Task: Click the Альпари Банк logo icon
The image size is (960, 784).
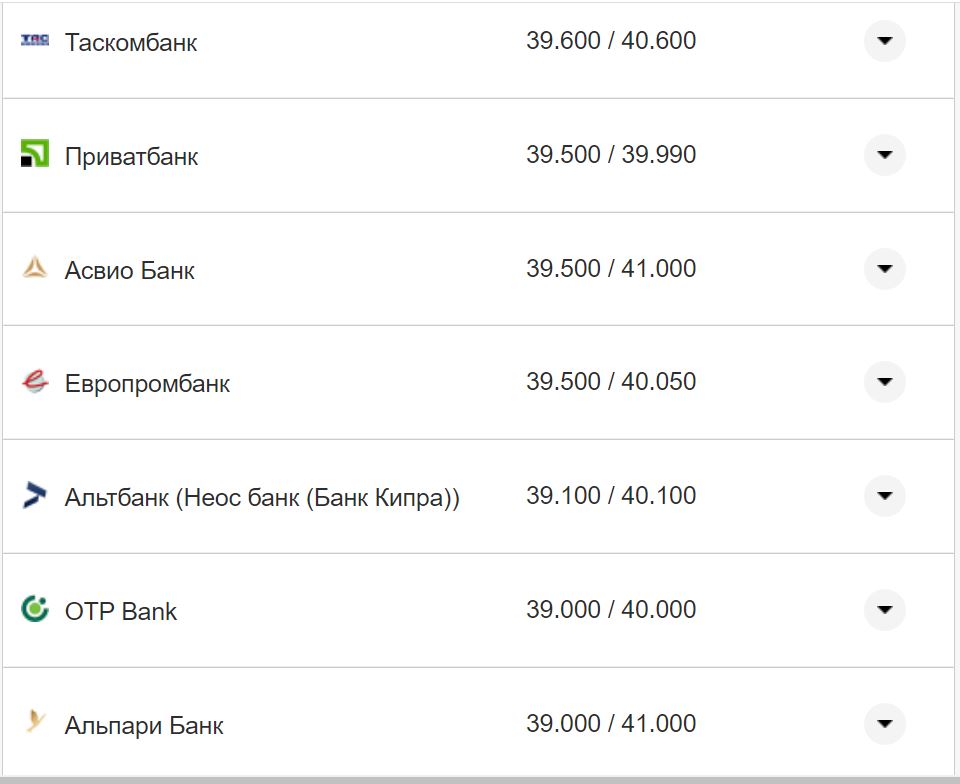Action: [35, 722]
